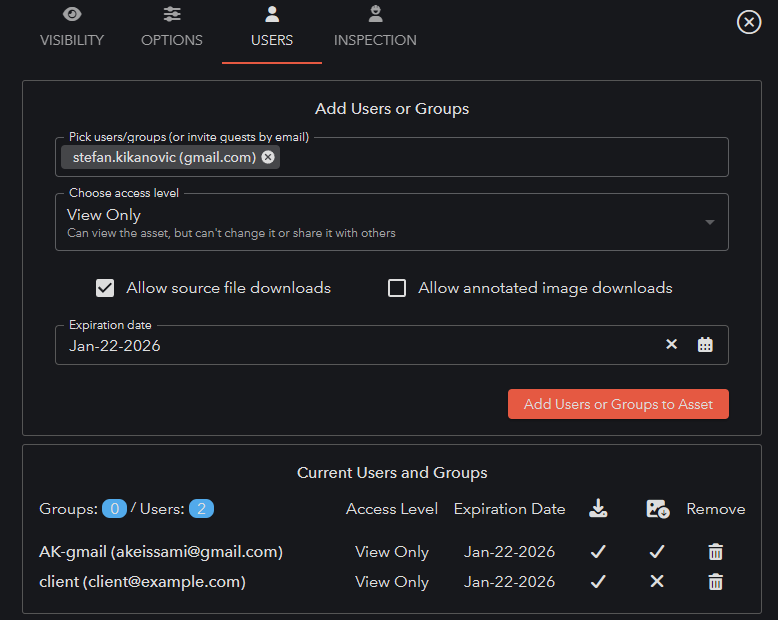
Task: Open the Options tab
Action: [x=172, y=28]
